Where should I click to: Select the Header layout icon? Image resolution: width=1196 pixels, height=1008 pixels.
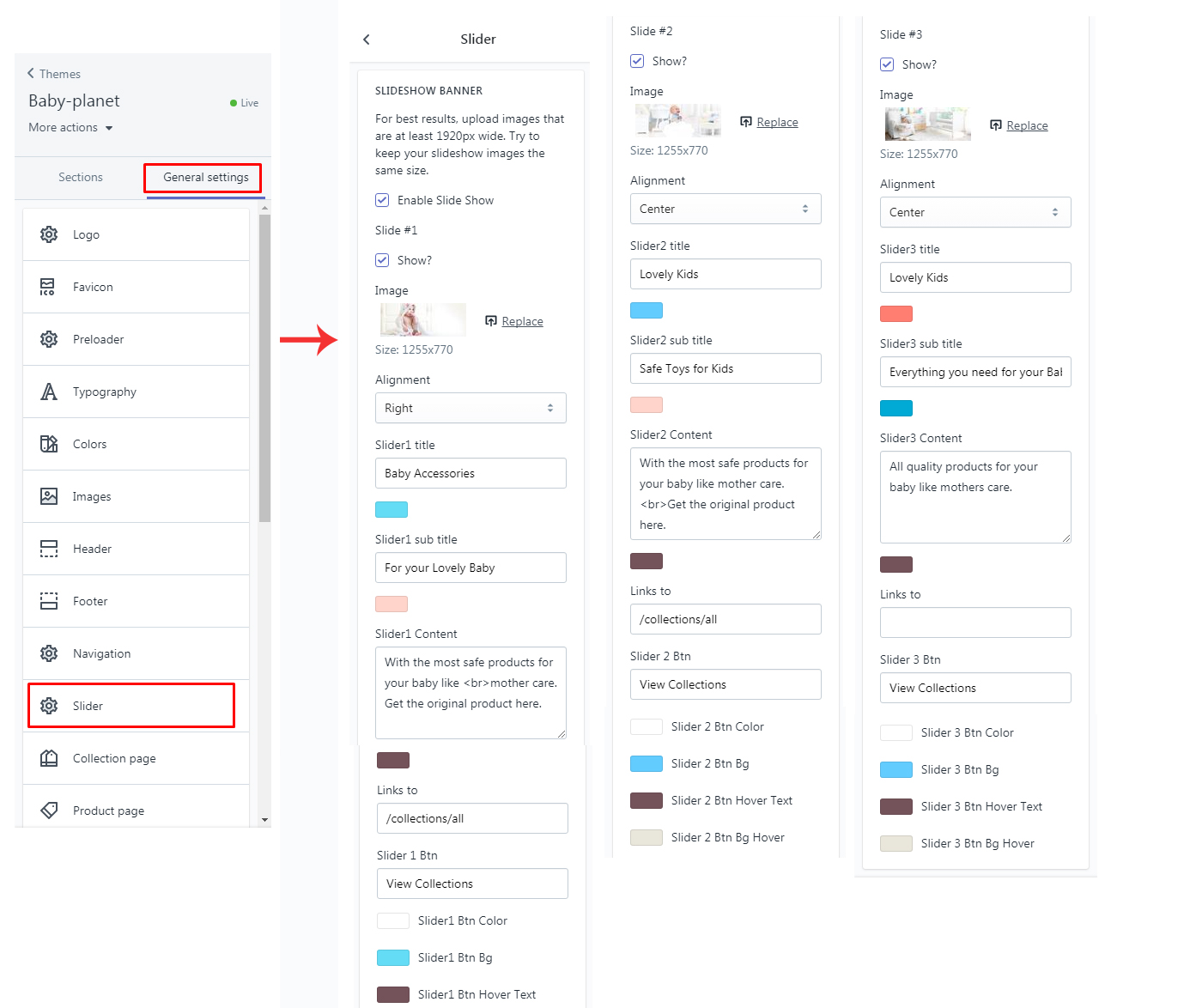49,549
